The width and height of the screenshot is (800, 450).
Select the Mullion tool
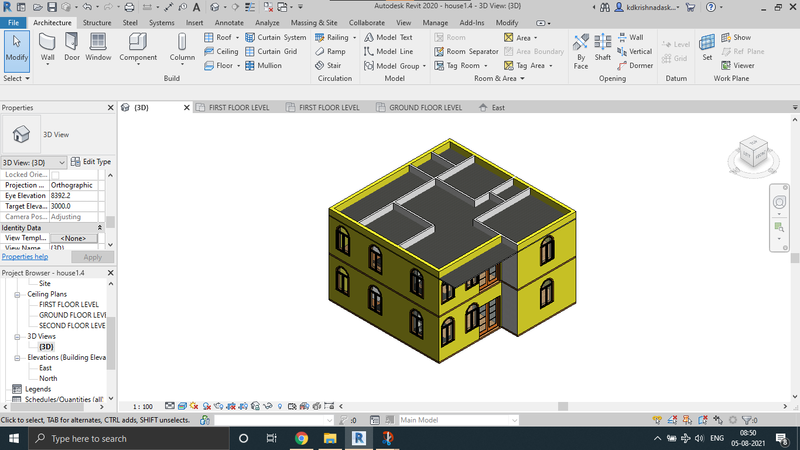[x=263, y=66]
